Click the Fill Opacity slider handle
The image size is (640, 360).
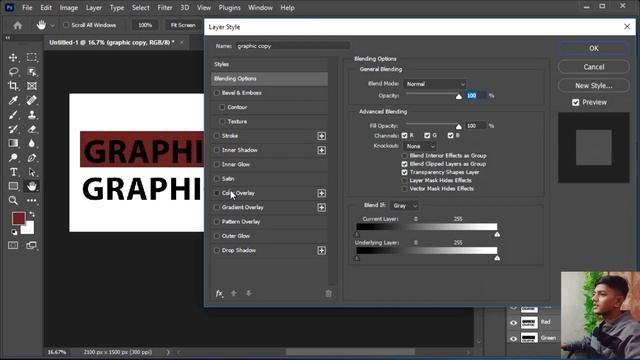click(459, 127)
